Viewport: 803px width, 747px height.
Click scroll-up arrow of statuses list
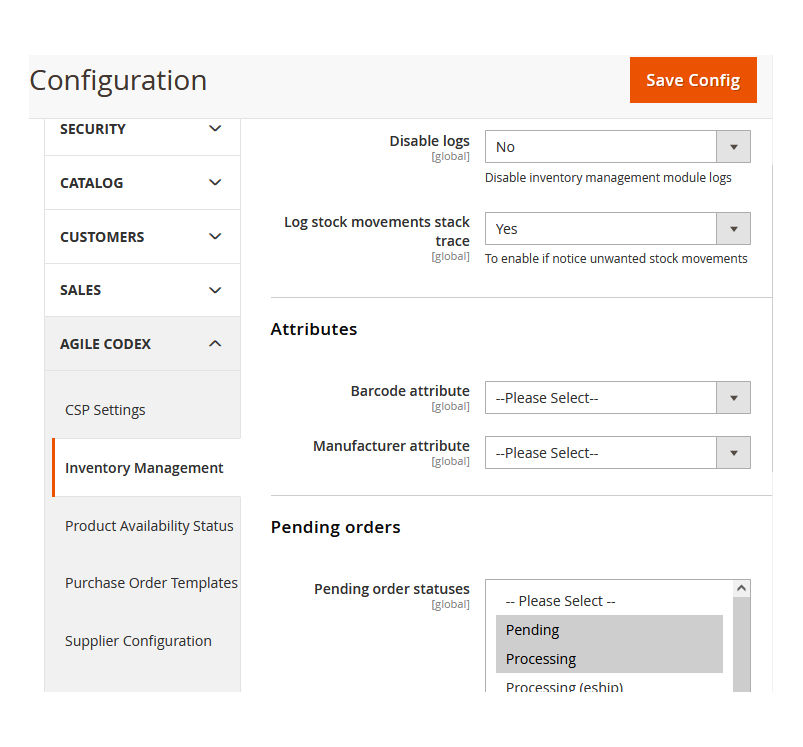click(x=741, y=589)
